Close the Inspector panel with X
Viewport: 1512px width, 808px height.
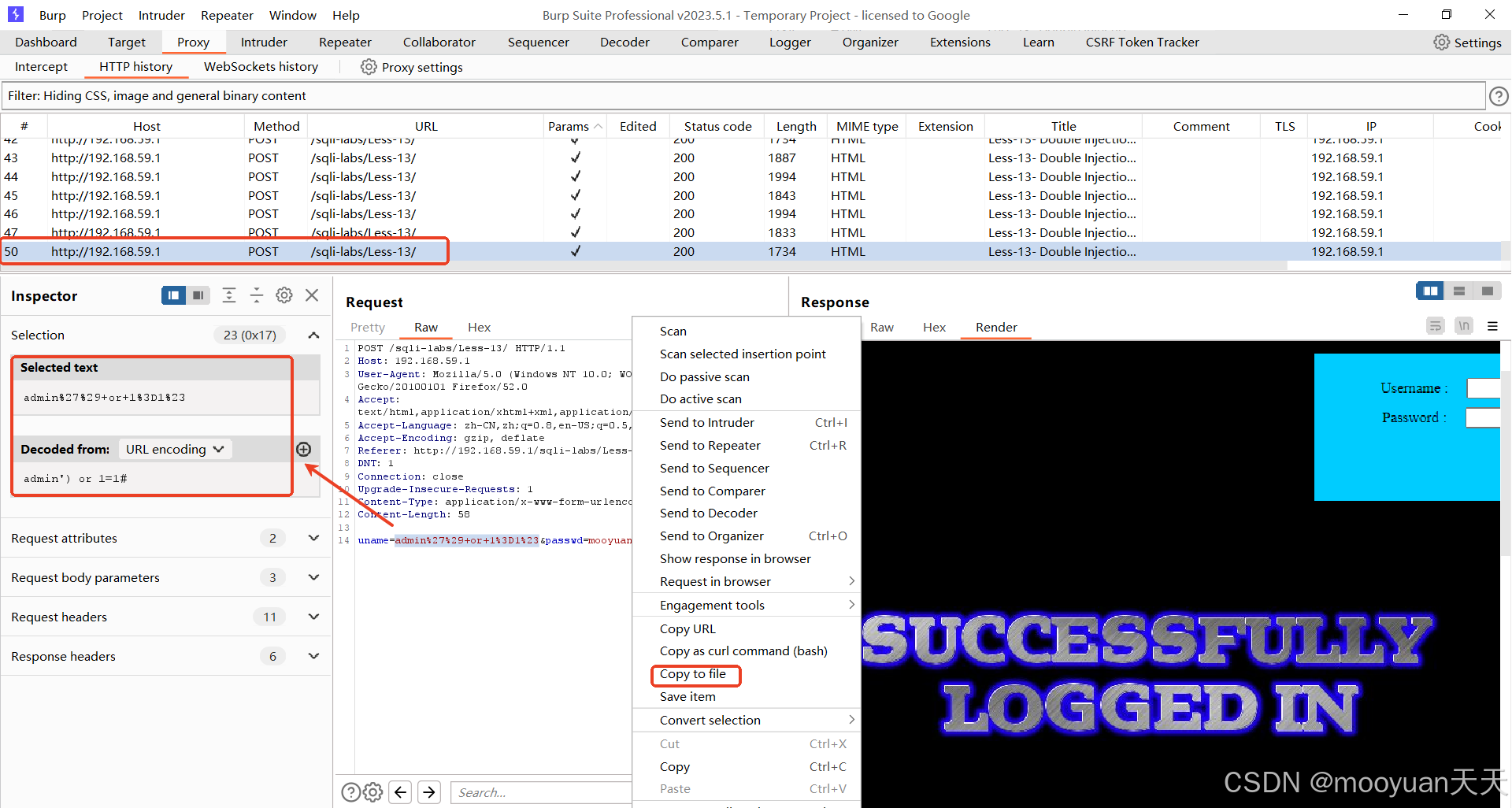pyautogui.click(x=312, y=295)
